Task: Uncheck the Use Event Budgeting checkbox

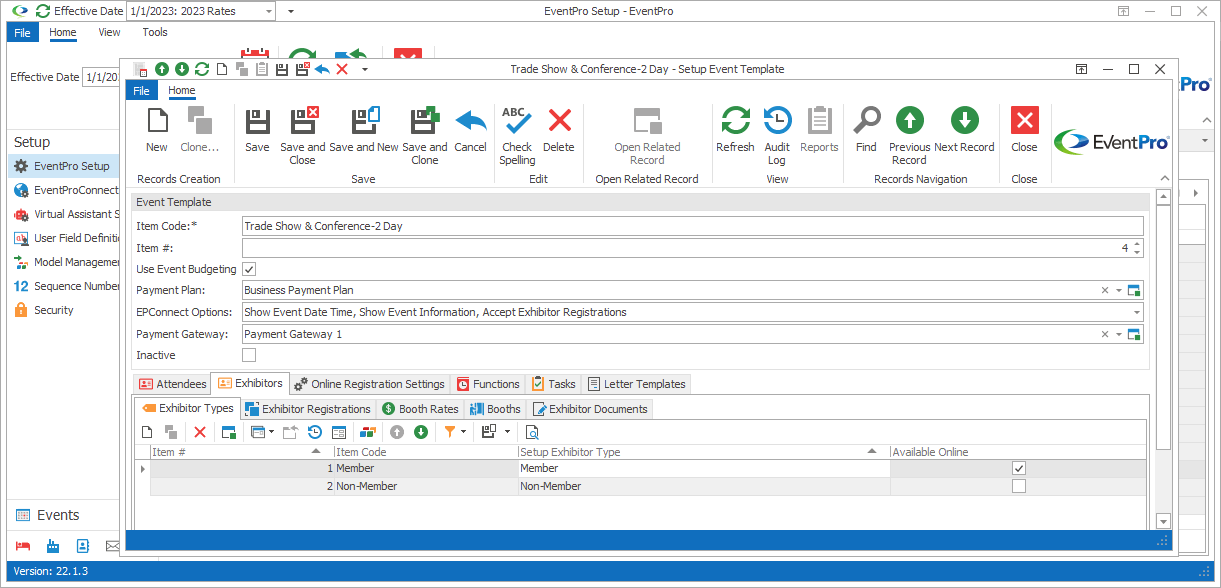Action: click(x=249, y=269)
